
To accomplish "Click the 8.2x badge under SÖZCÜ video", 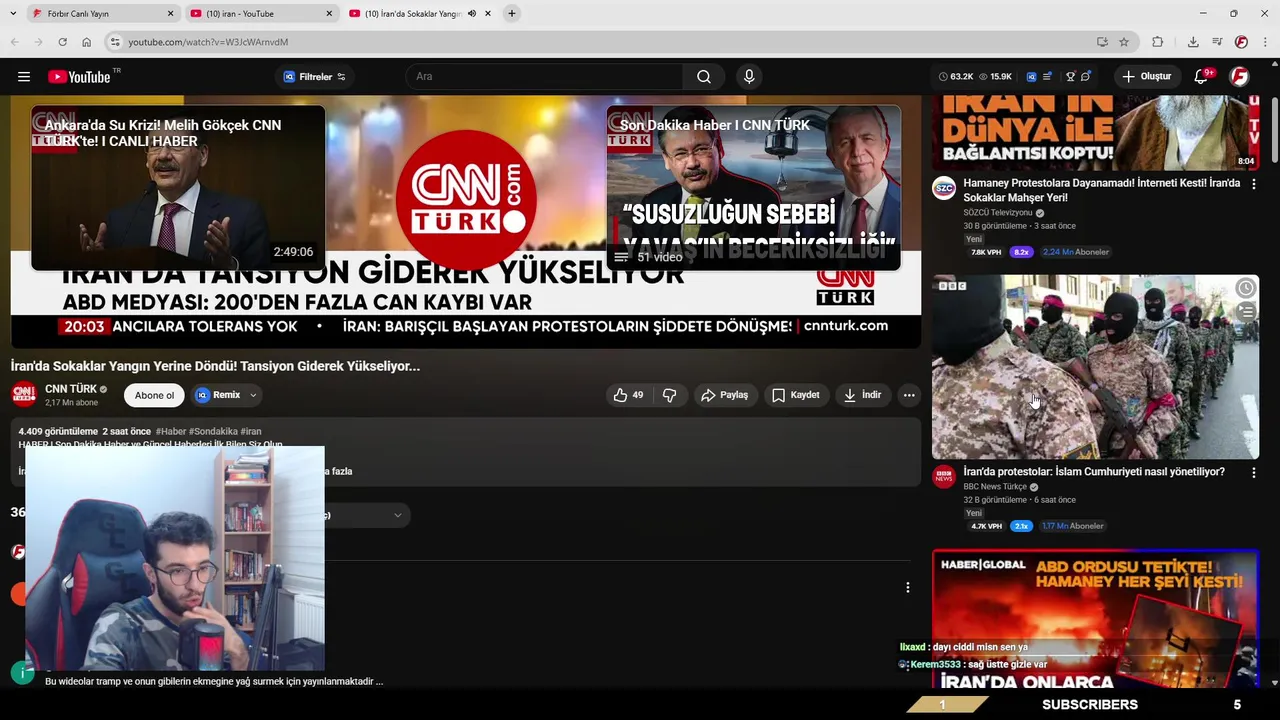I will (1021, 252).
